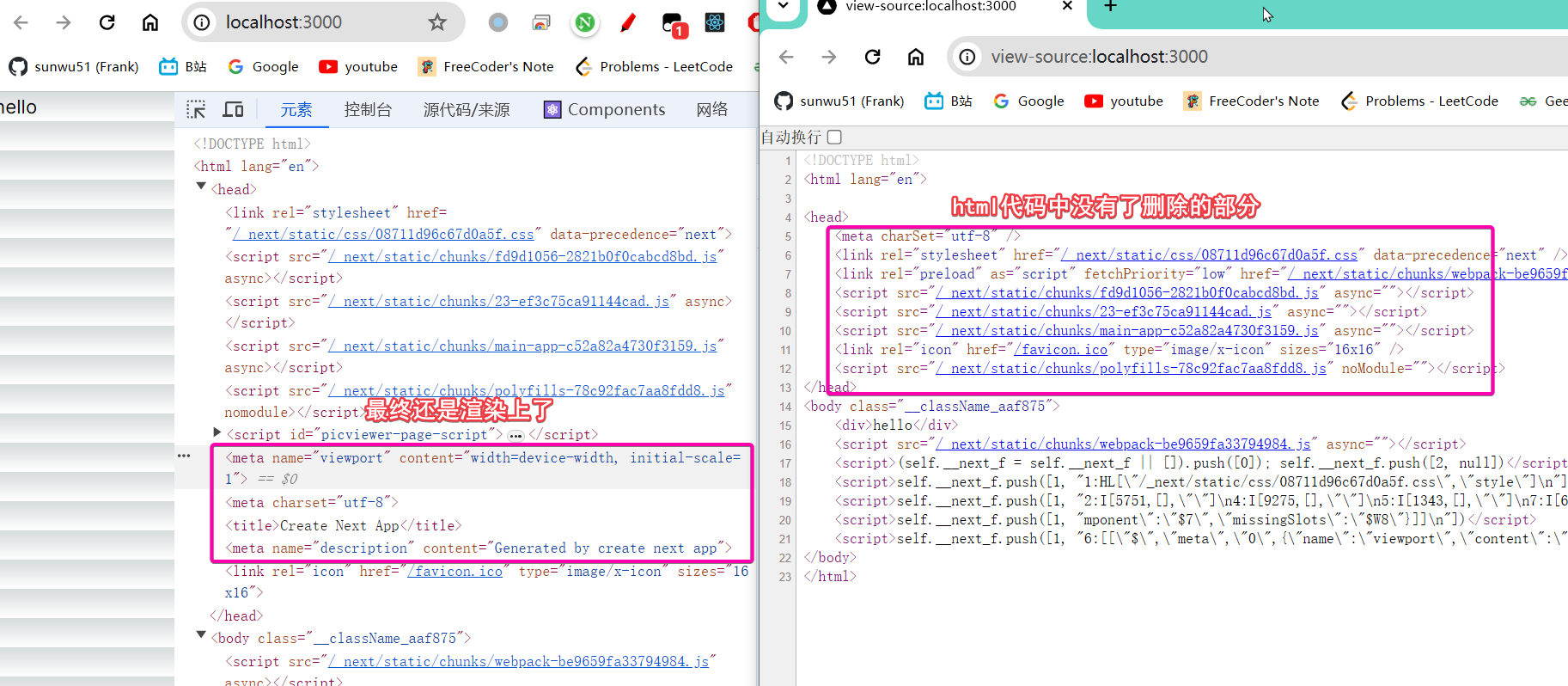
Task: Open FreeCoder's Note bookmark in left window
Action: [485, 66]
